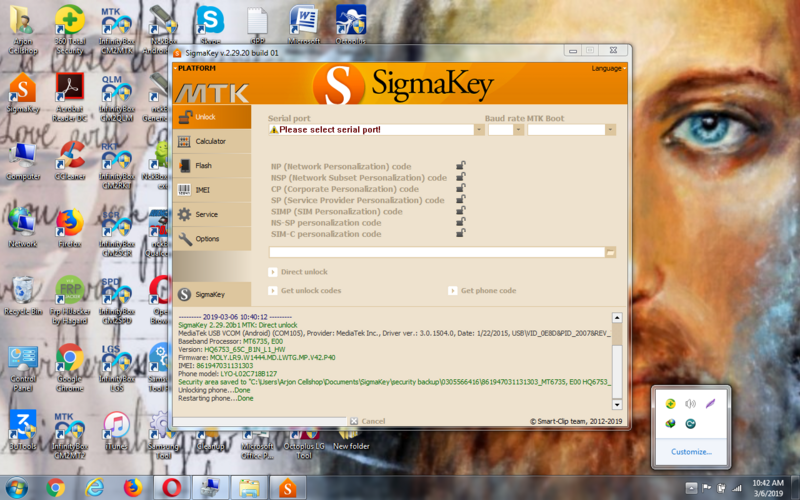Click Customize... in the tray popup
This screenshot has height=500, width=800.
pos(691,452)
